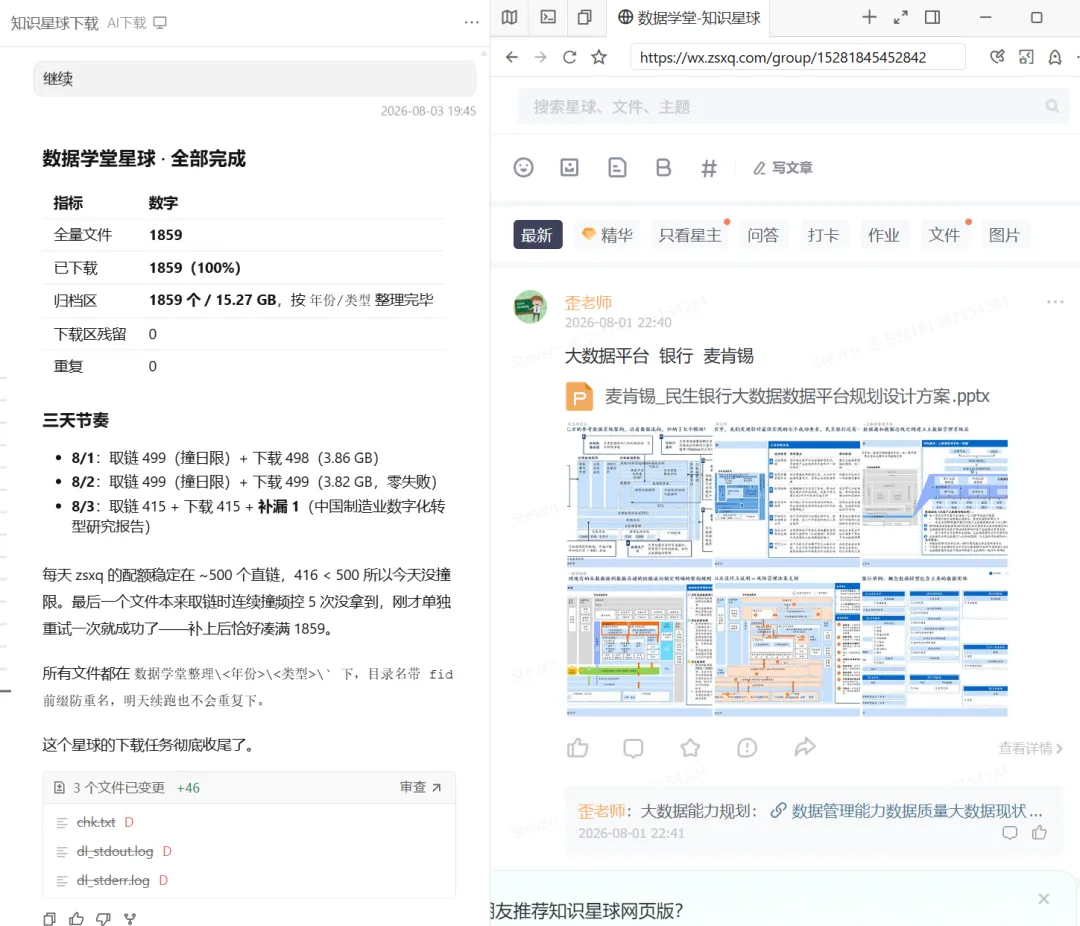Select the 最新 tab
1080x926 pixels.
point(538,235)
